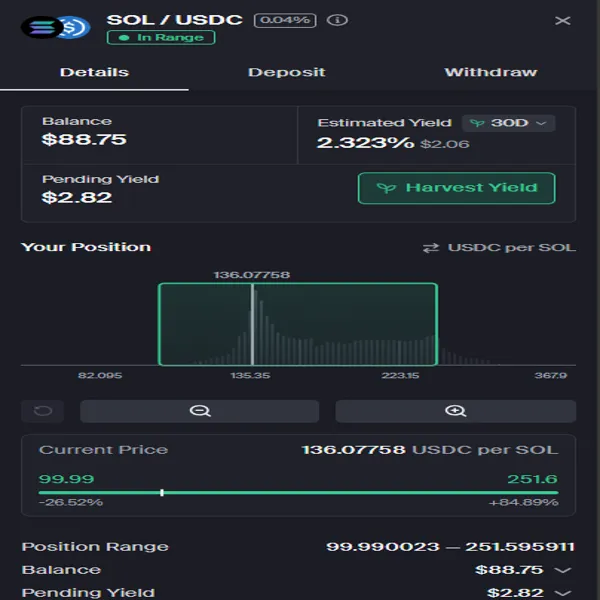Close the position panel with X
The image size is (600, 600).
tap(562, 21)
